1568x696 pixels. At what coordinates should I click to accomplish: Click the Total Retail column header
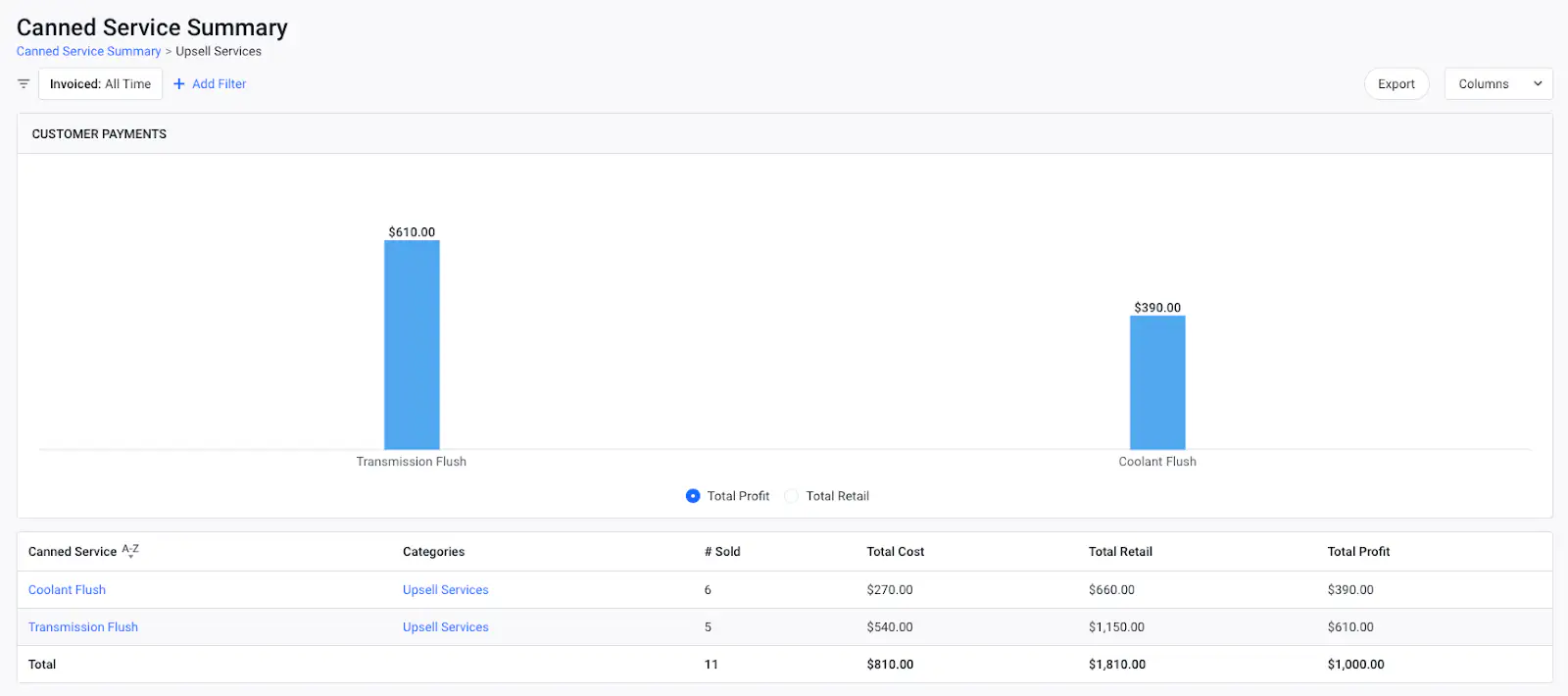coord(1120,552)
